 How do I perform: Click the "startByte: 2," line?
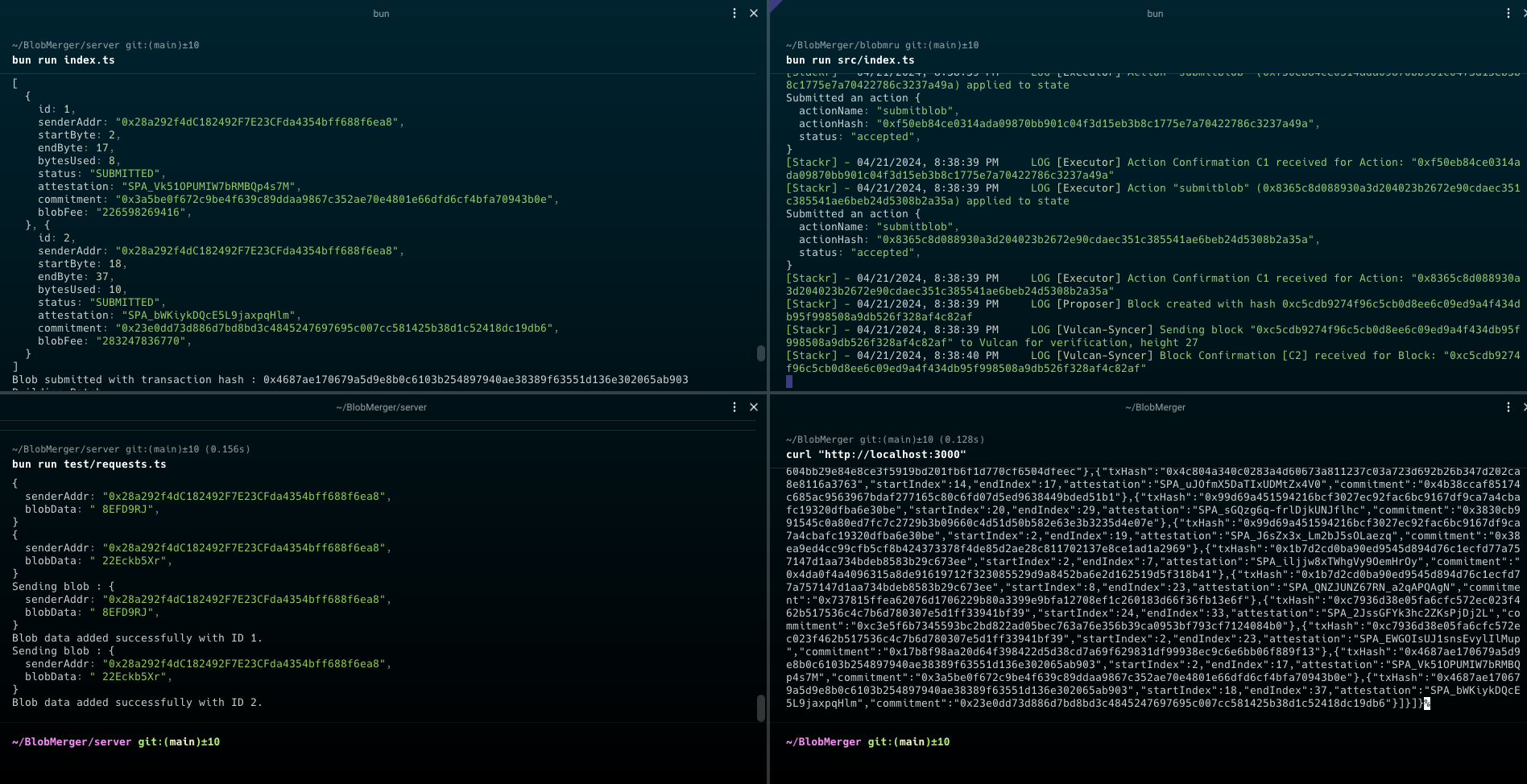point(80,135)
